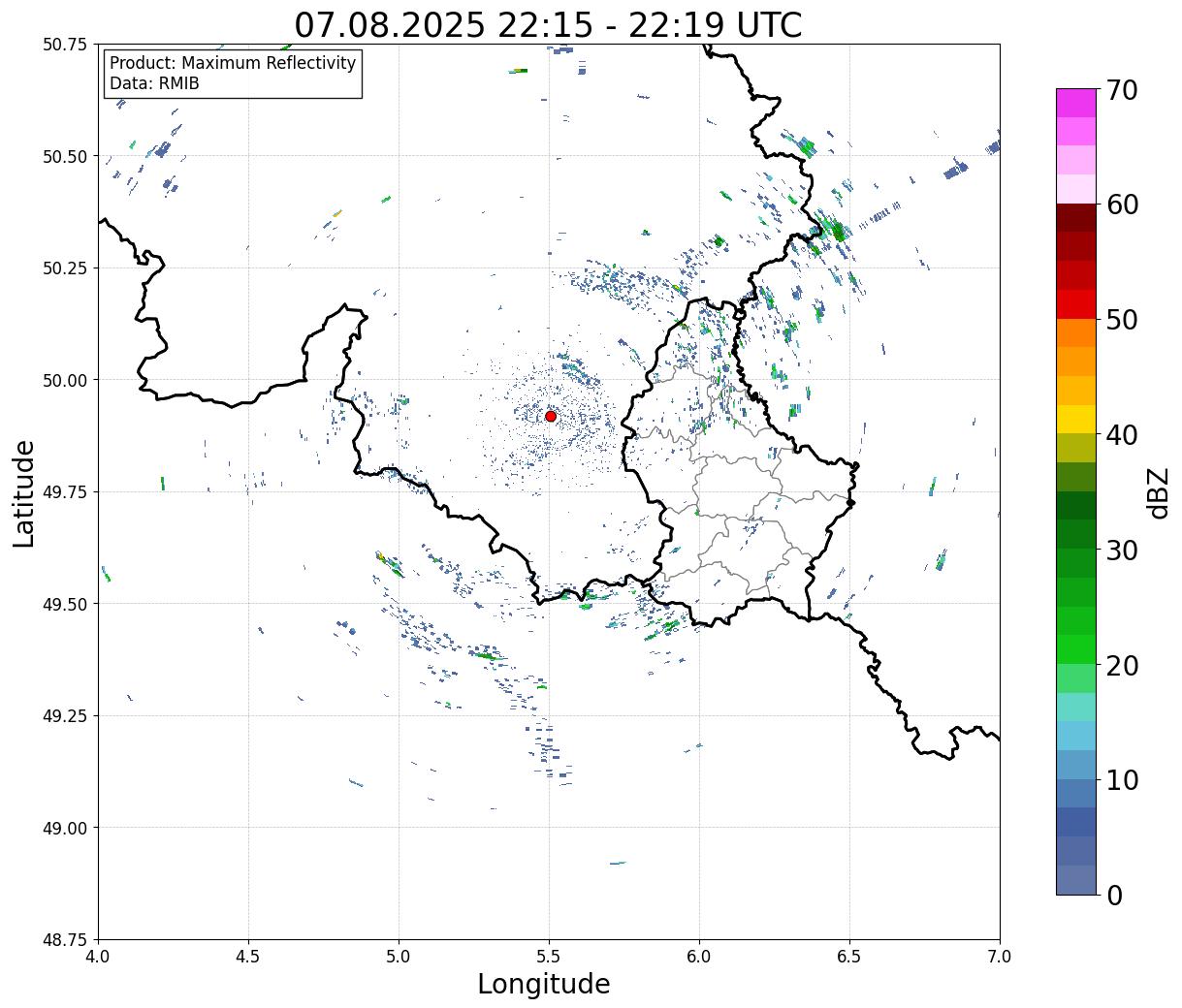The image size is (1182, 1008).
Task: Click longitude tick label 4.0
Action: (98, 956)
